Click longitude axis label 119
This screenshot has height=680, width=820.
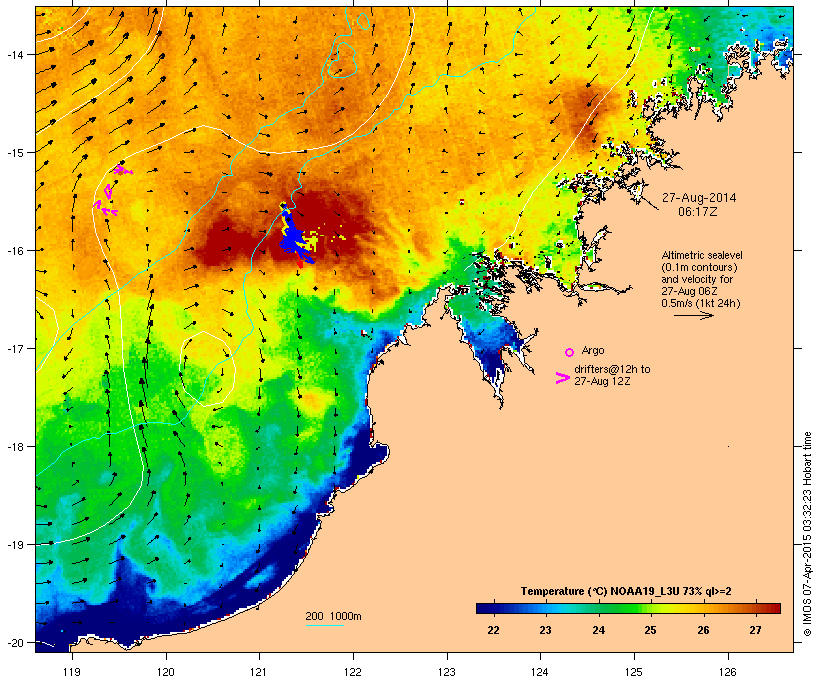pos(72,672)
